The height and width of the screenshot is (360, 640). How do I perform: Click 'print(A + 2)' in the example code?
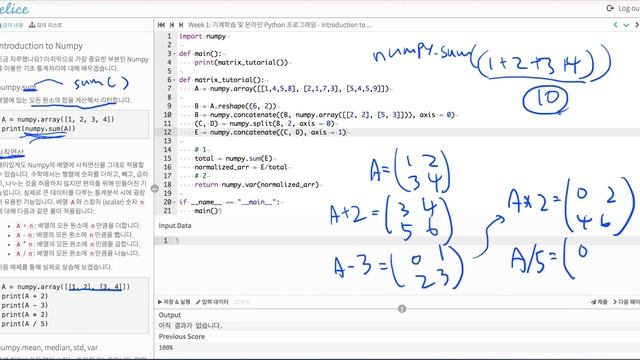[x=24, y=296]
